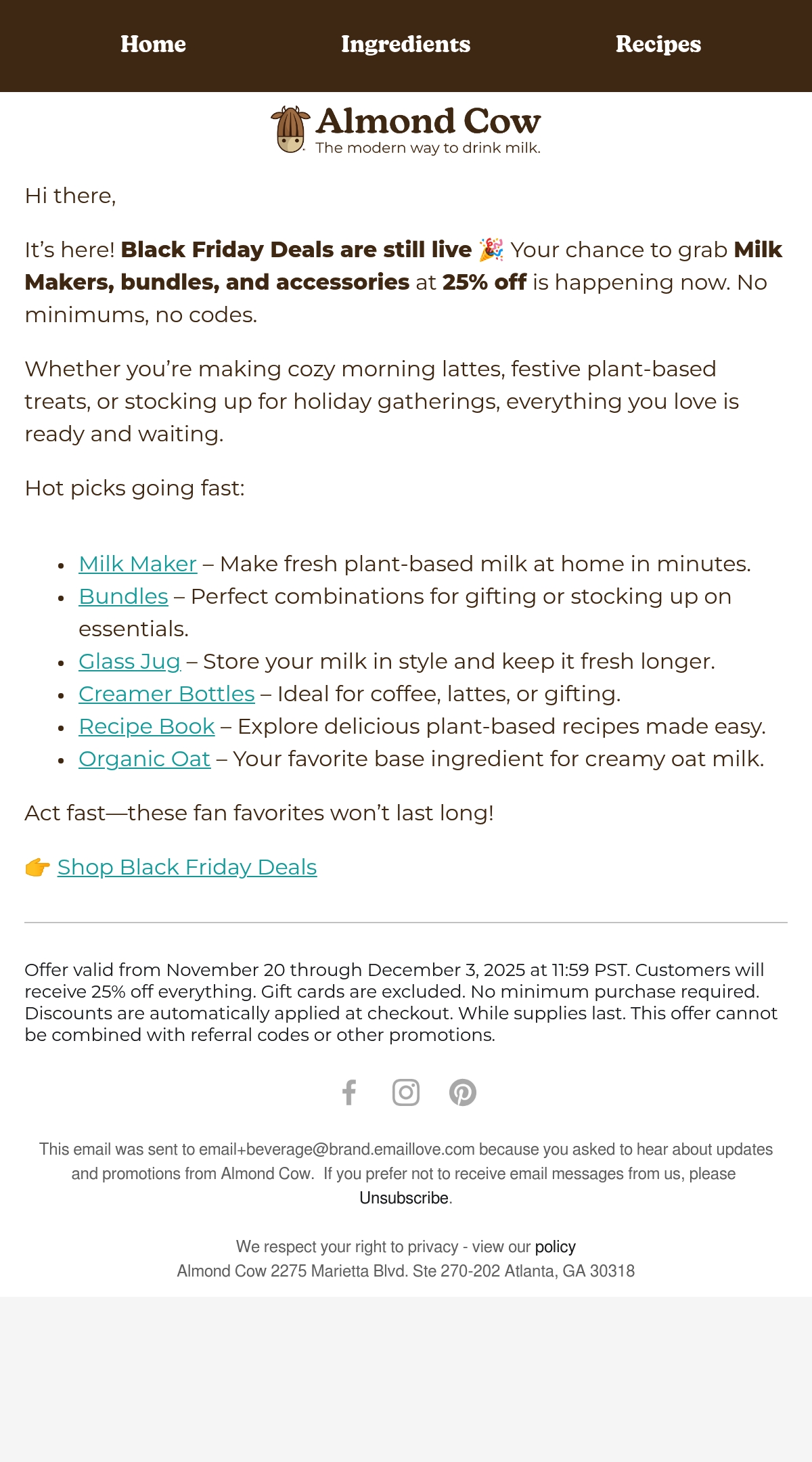Open the Facebook social icon

349,1092
